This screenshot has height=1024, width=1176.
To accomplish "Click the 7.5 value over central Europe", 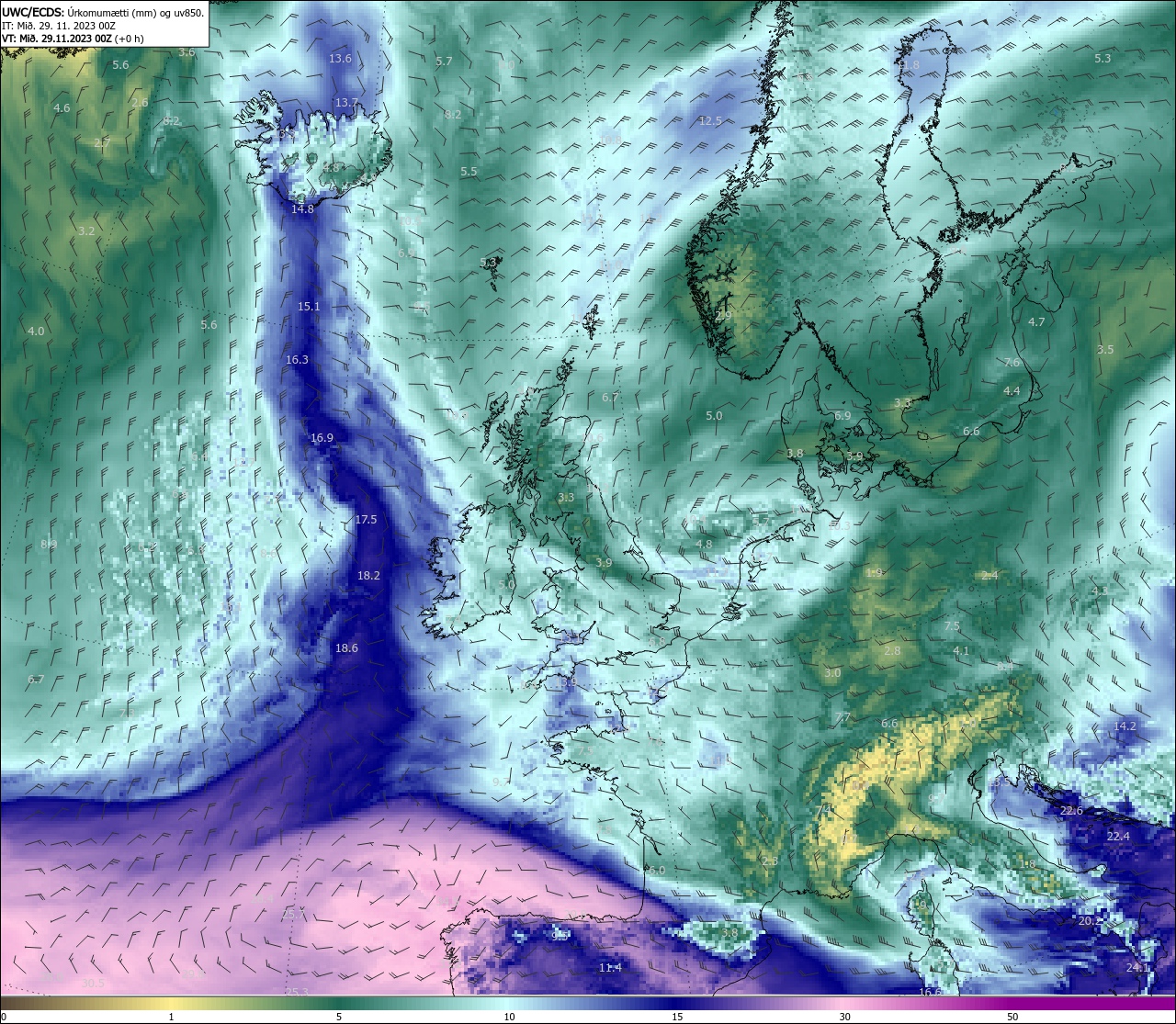I will pyautogui.click(x=952, y=626).
